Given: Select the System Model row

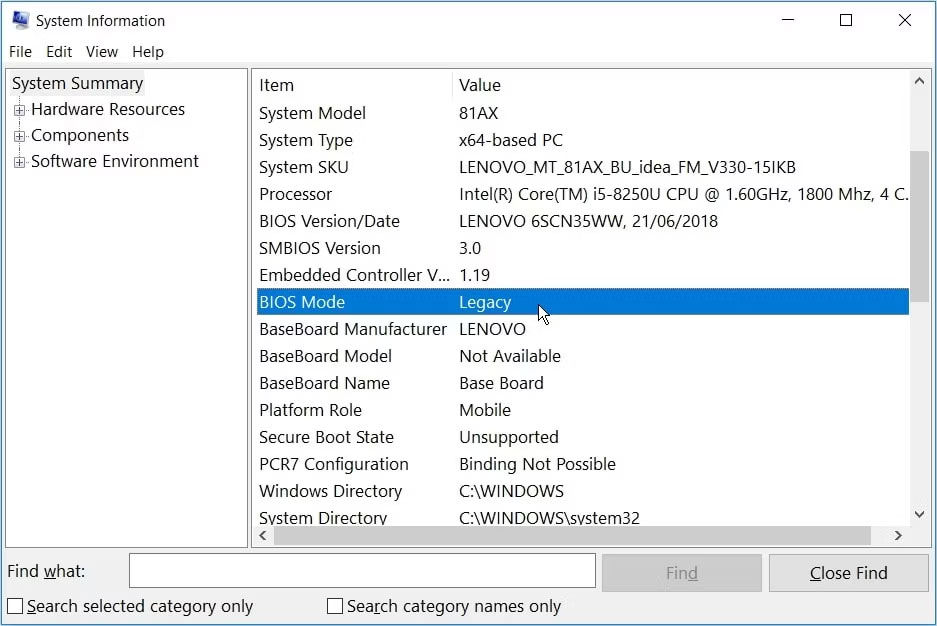Looking at the screenshot, I should tap(583, 113).
